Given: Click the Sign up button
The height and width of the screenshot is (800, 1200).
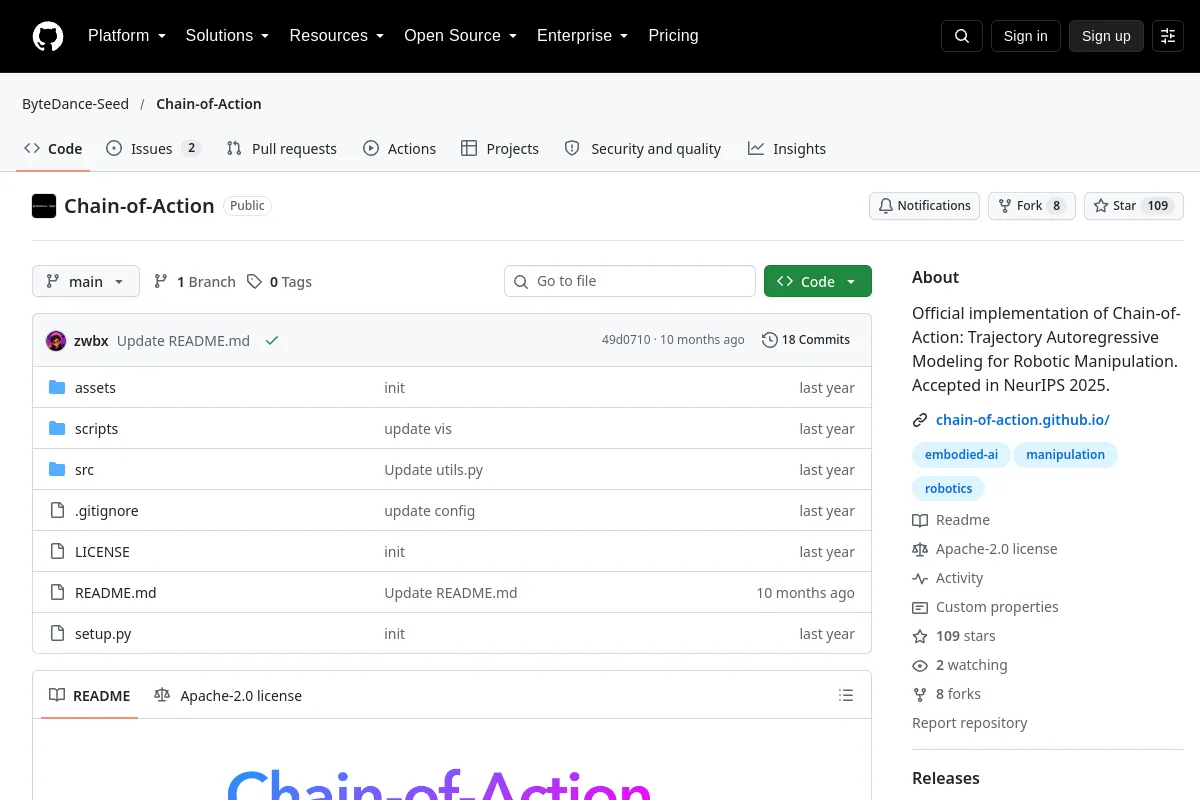Looking at the screenshot, I should tap(1106, 36).
